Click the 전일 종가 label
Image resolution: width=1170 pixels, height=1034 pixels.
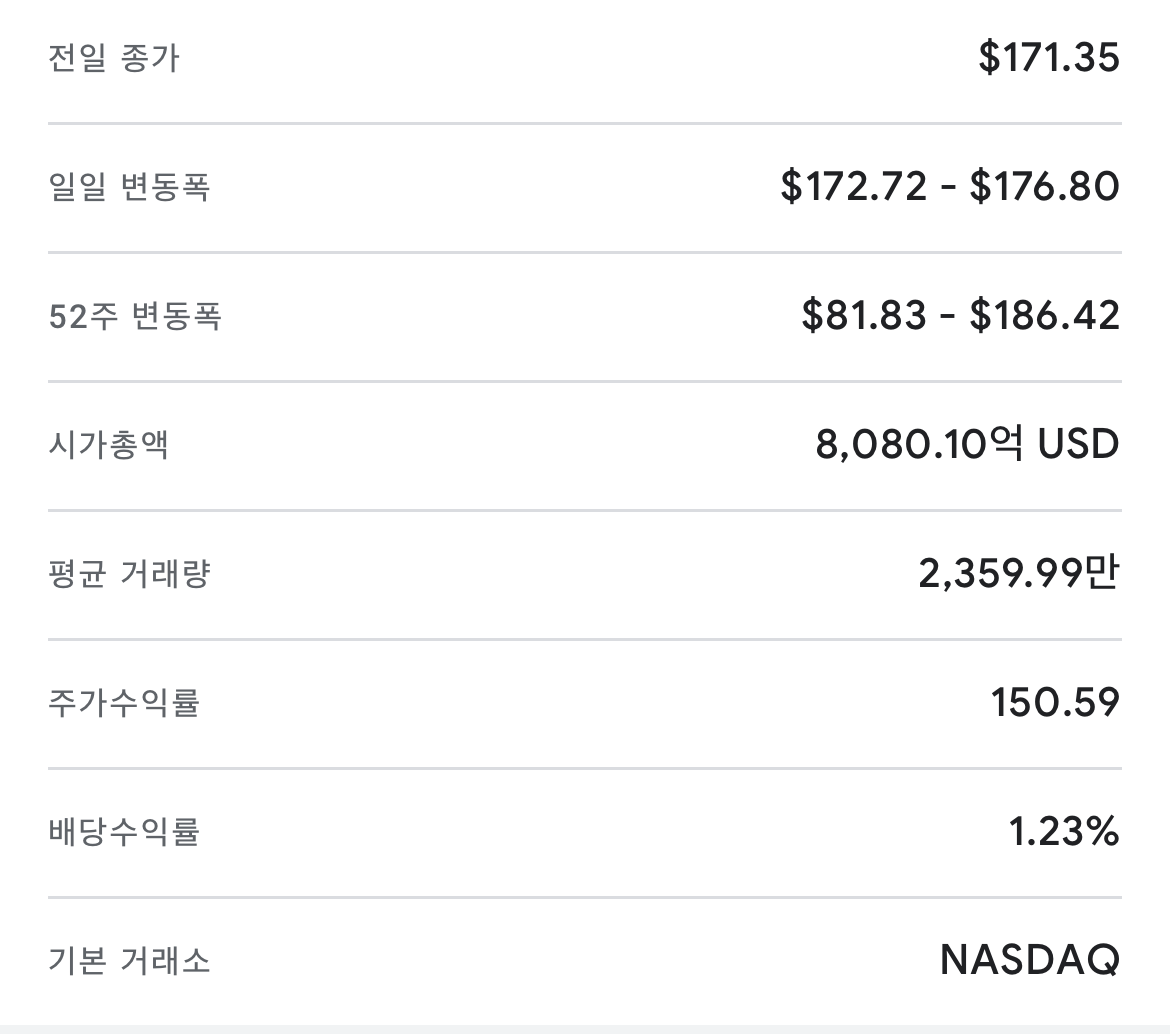click(x=113, y=58)
